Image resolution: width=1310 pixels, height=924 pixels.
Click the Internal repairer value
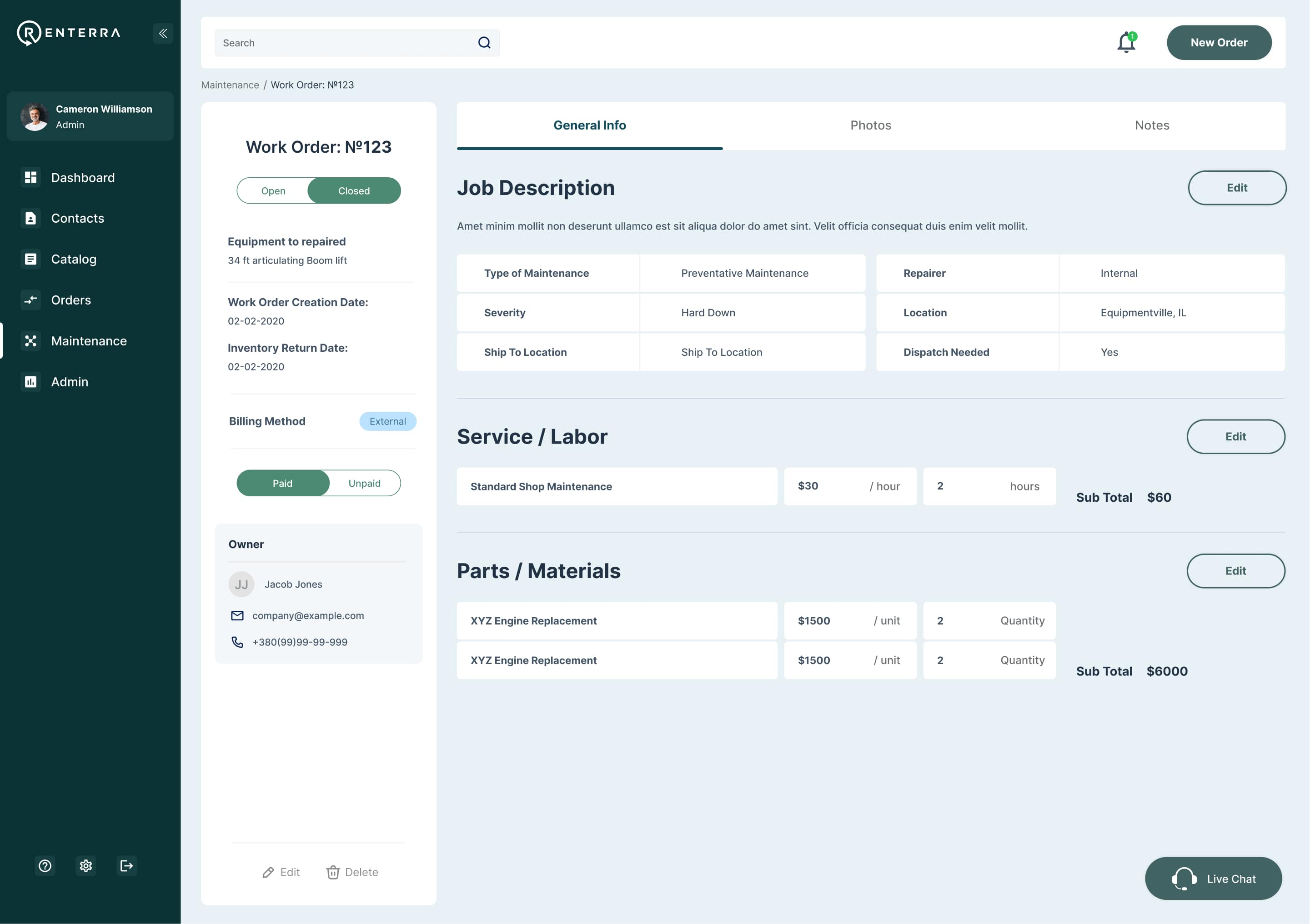pos(1119,273)
